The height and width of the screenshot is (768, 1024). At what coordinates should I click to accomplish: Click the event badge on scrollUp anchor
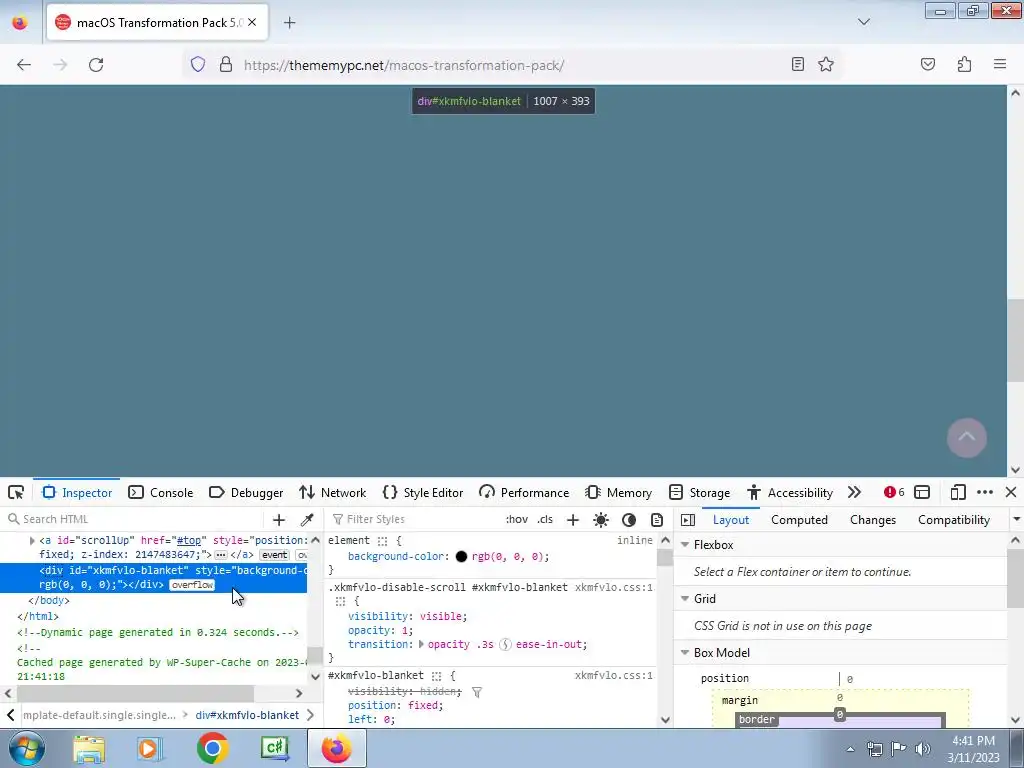click(274, 555)
